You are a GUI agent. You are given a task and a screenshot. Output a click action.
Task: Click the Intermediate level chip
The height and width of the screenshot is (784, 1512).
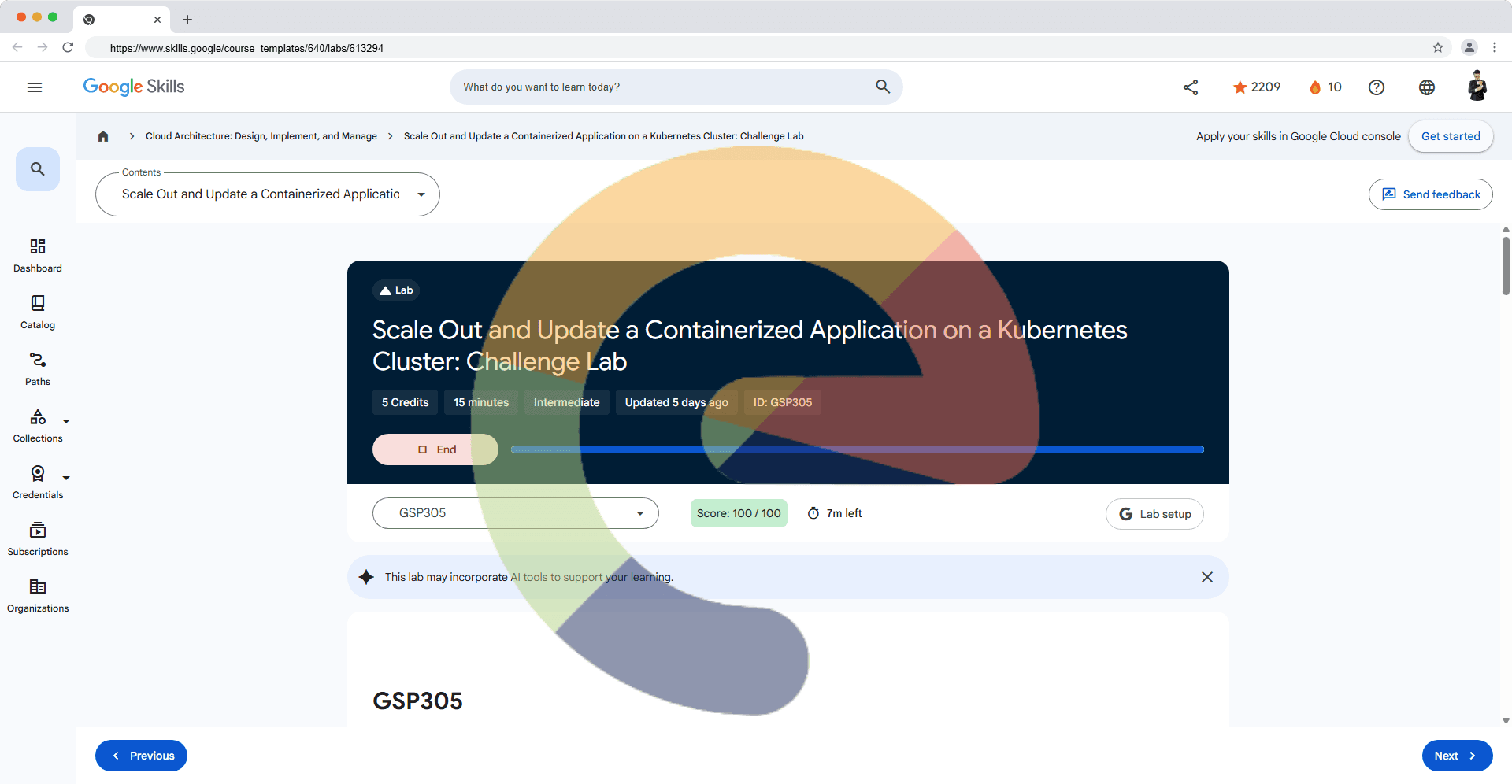tap(567, 402)
